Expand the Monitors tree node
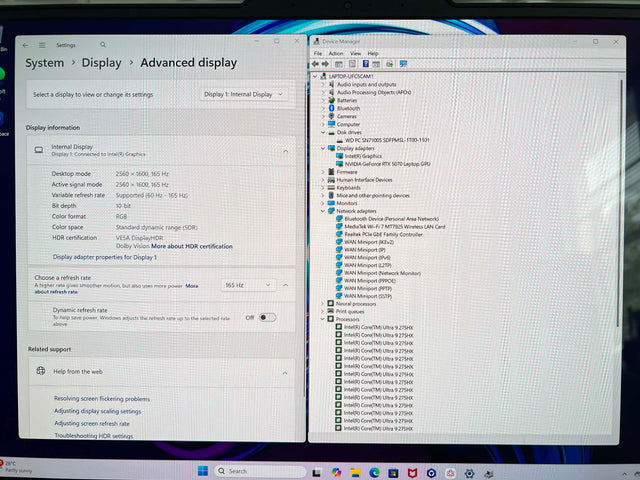 (x=323, y=203)
